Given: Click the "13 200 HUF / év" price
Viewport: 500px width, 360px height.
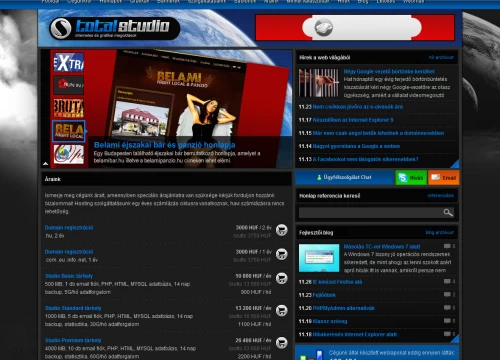Looking at the screenshot, I should (253, 308).
